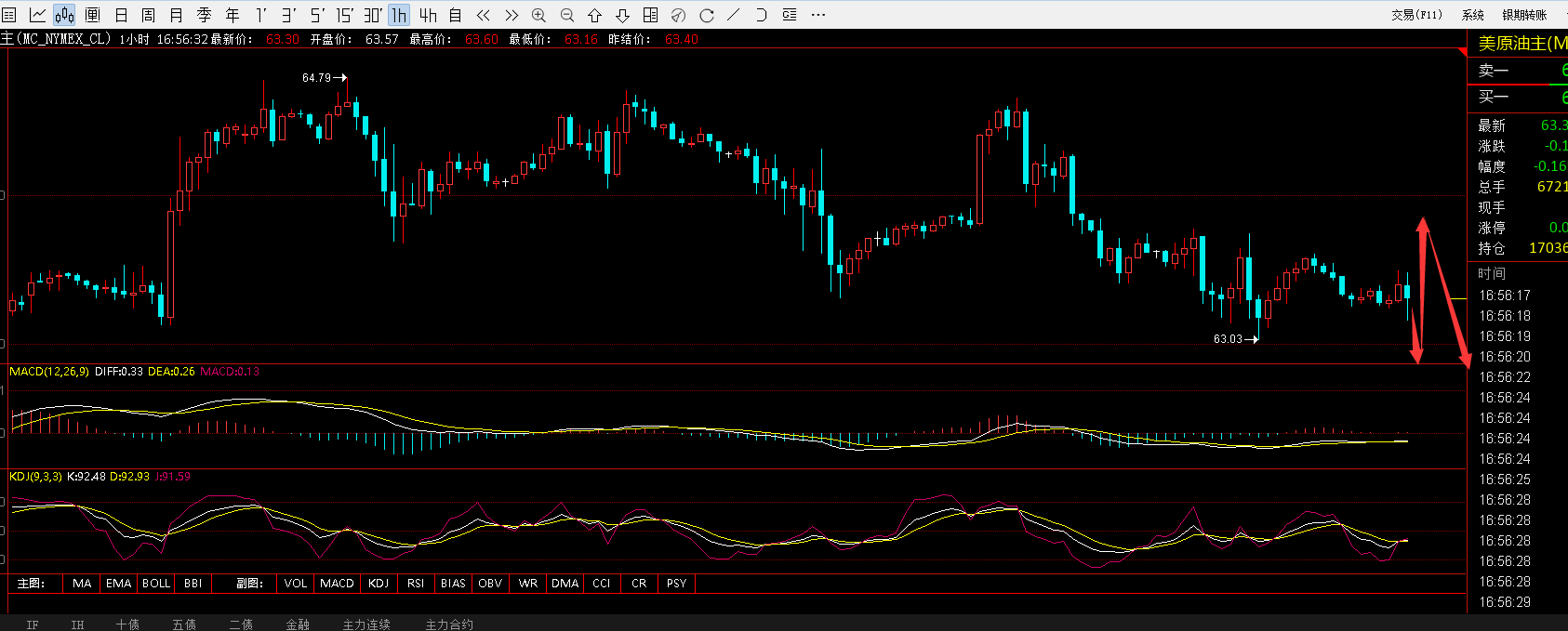This screenshot has width=1568, height=631.
Task: Click the refresh circular arrow icon
Action: coord(706,15)
